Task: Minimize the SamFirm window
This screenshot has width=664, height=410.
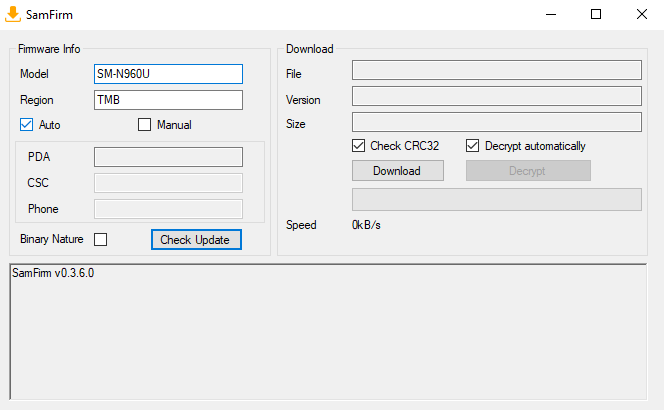Action: coord(551,14)
